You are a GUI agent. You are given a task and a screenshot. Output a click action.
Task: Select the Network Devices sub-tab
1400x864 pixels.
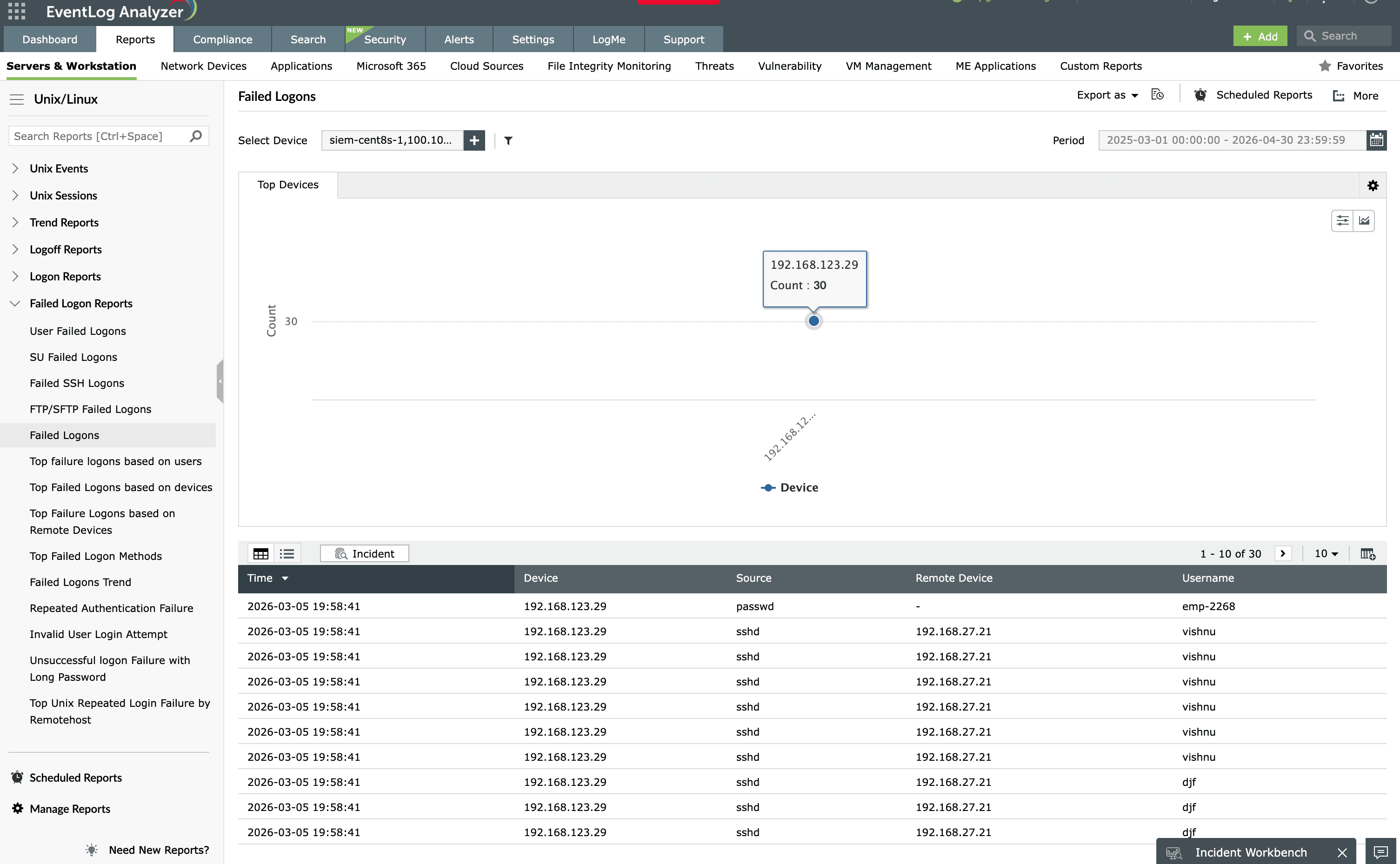pos(203,66)
